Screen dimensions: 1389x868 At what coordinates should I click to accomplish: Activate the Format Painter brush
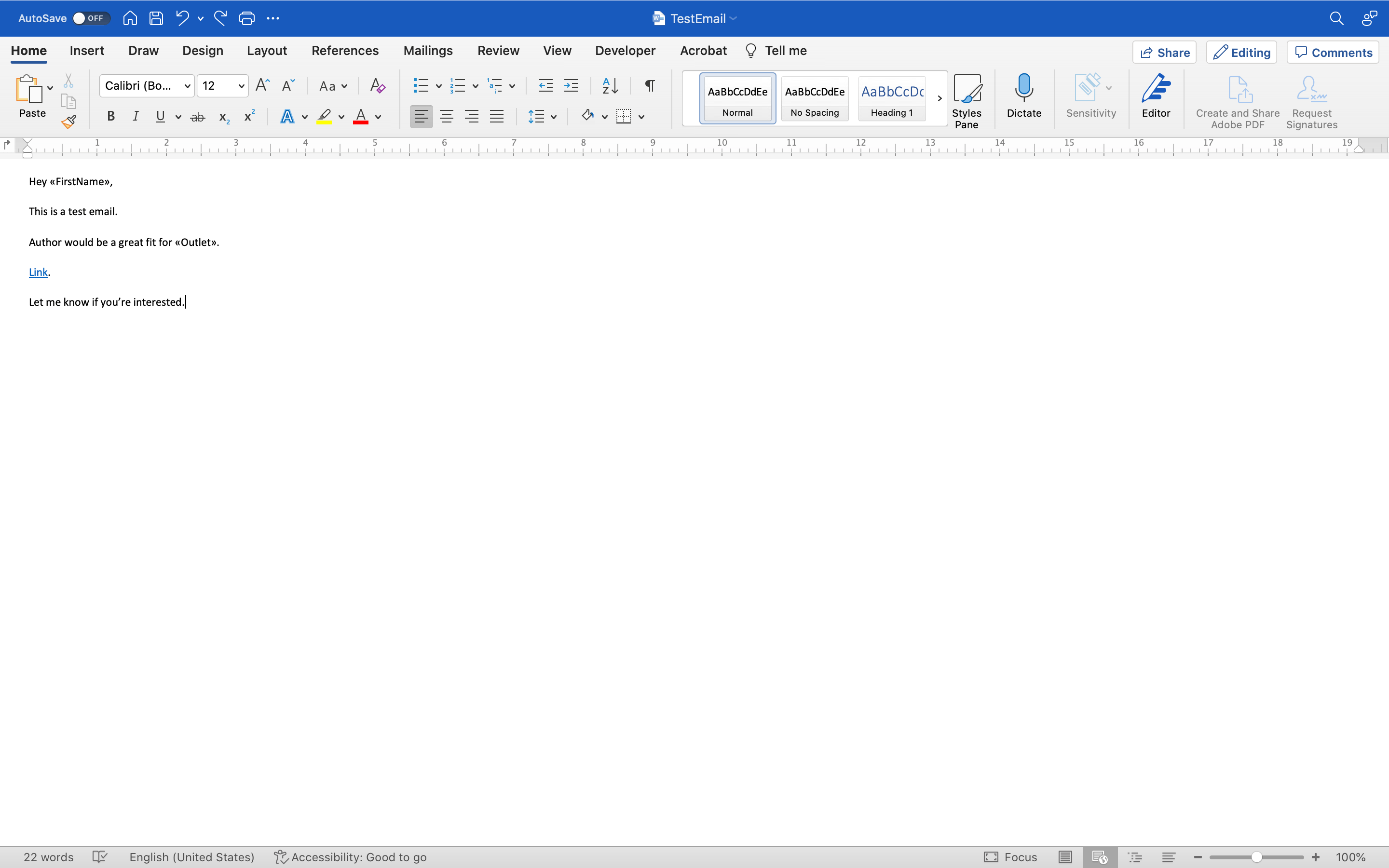click(x=69, y=122)
